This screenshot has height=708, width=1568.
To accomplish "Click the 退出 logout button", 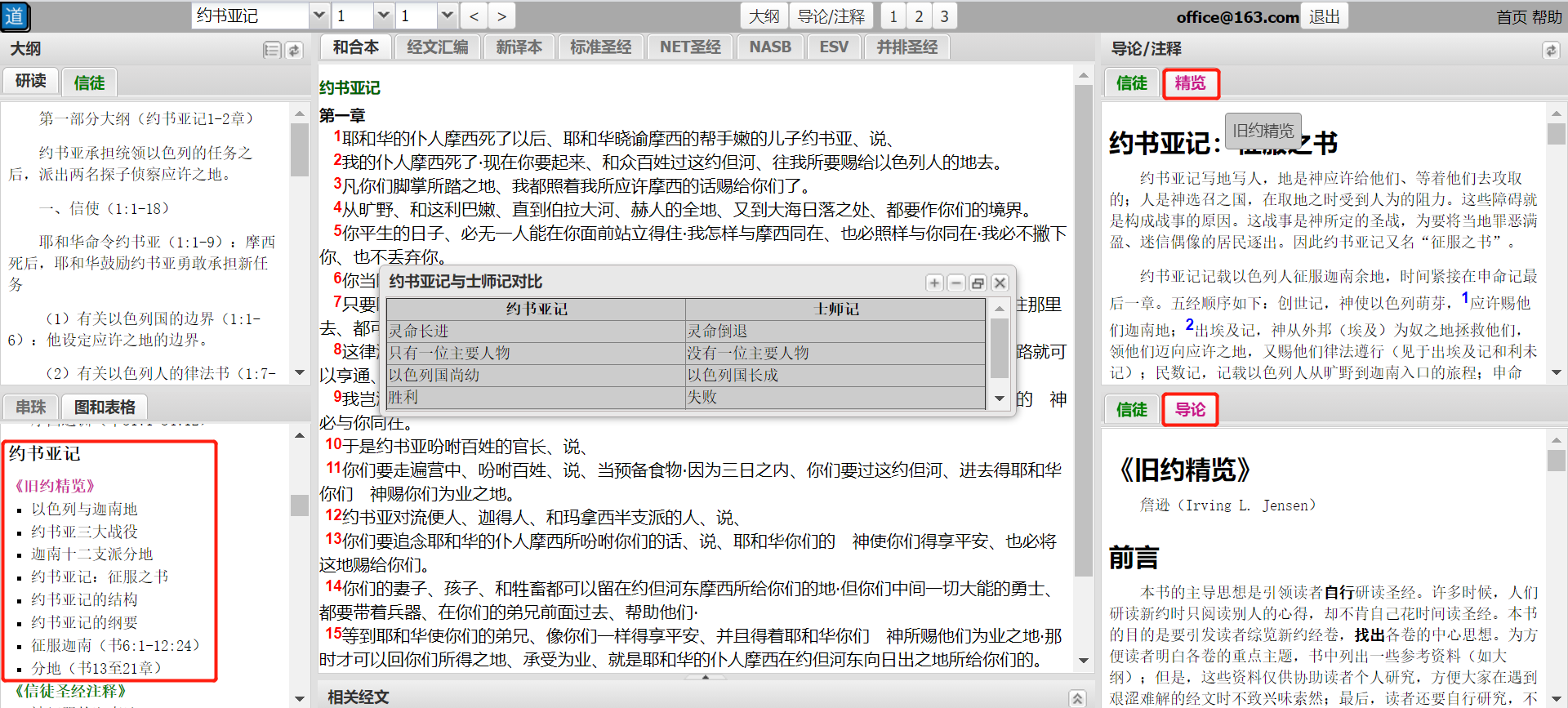I will click(1324, 16).
